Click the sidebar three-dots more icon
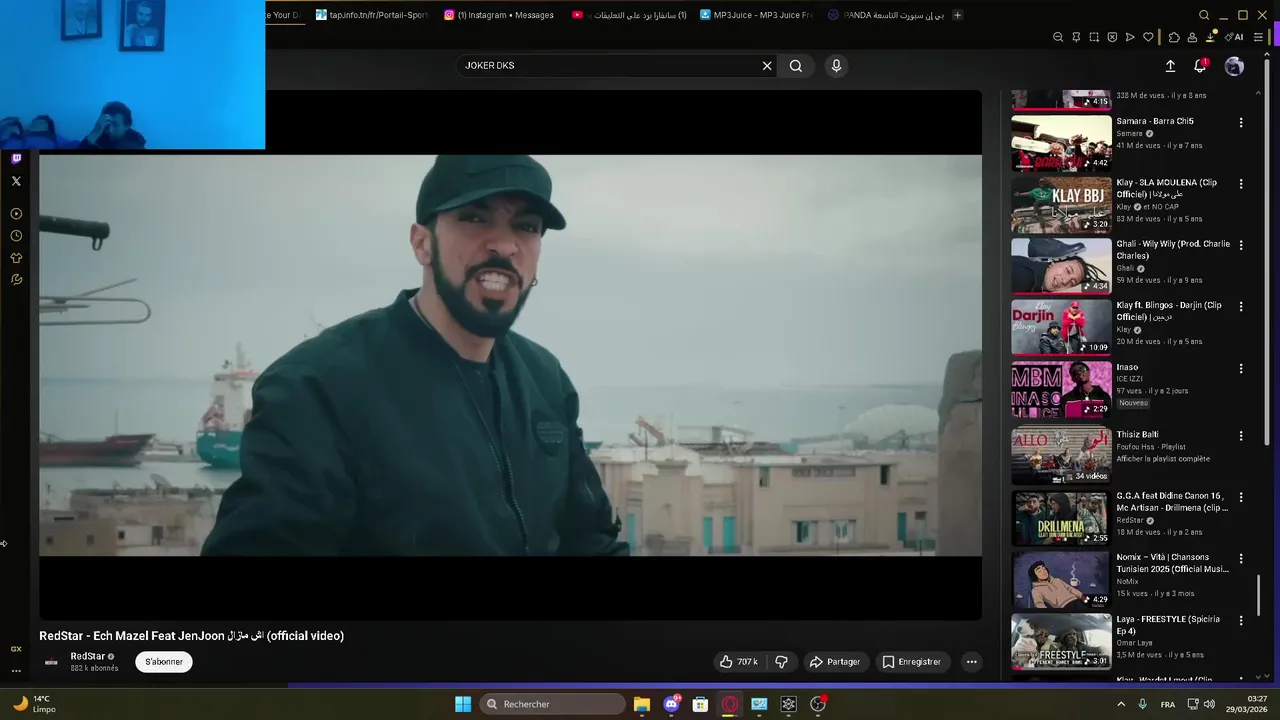The width and height of the screenshot is (1280, 720). coord(16,671)
